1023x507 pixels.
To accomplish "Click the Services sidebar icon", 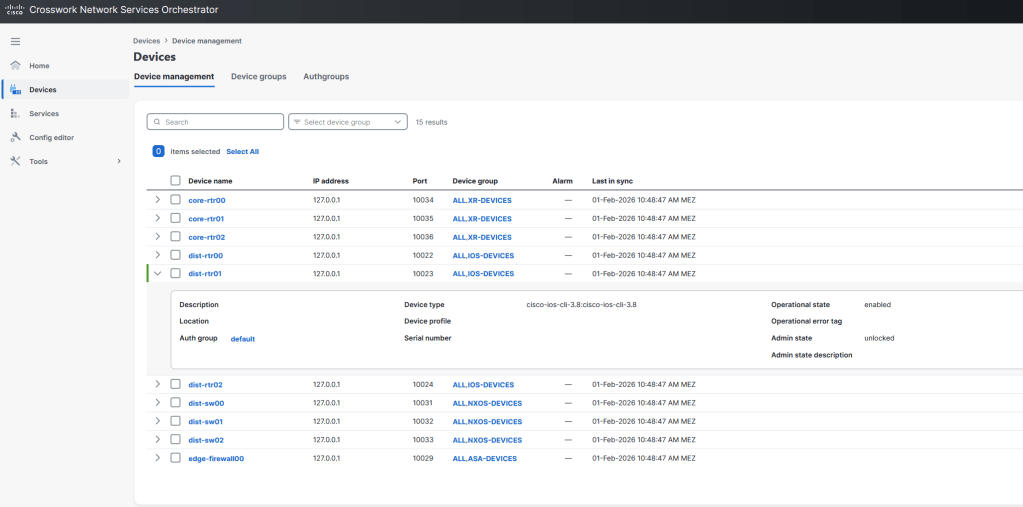I will coord(15,114).
